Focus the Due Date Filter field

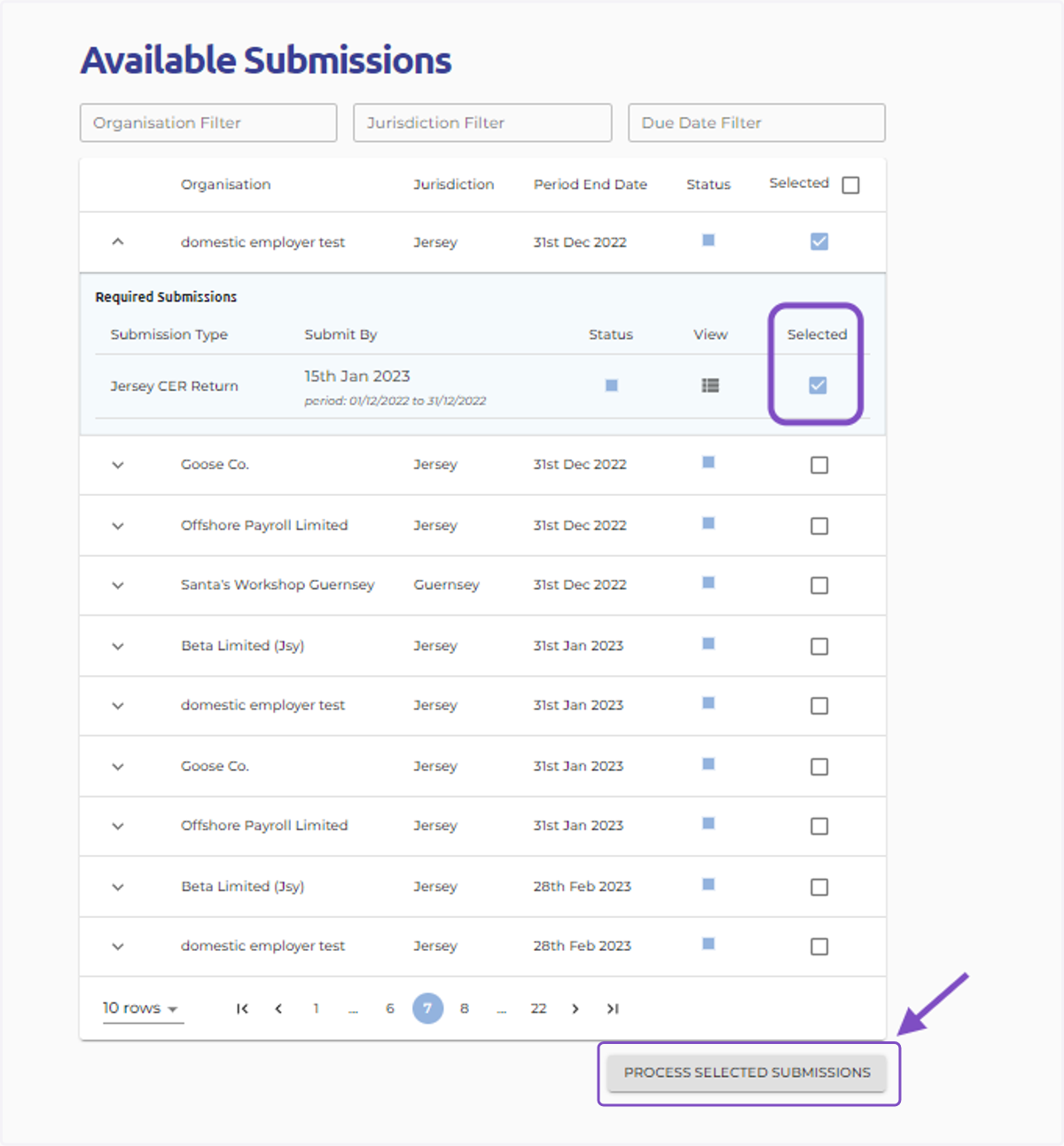coord(756,122)
